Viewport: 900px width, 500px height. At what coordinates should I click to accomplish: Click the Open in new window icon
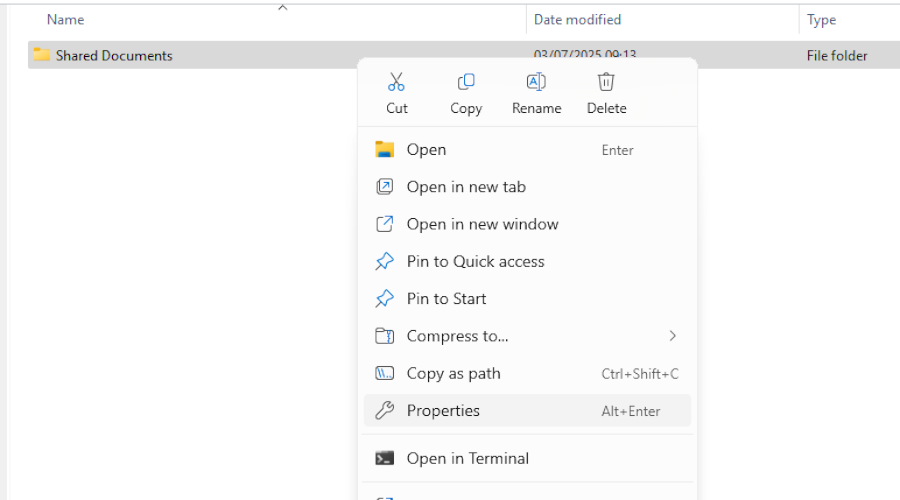(x=385, y=224)
